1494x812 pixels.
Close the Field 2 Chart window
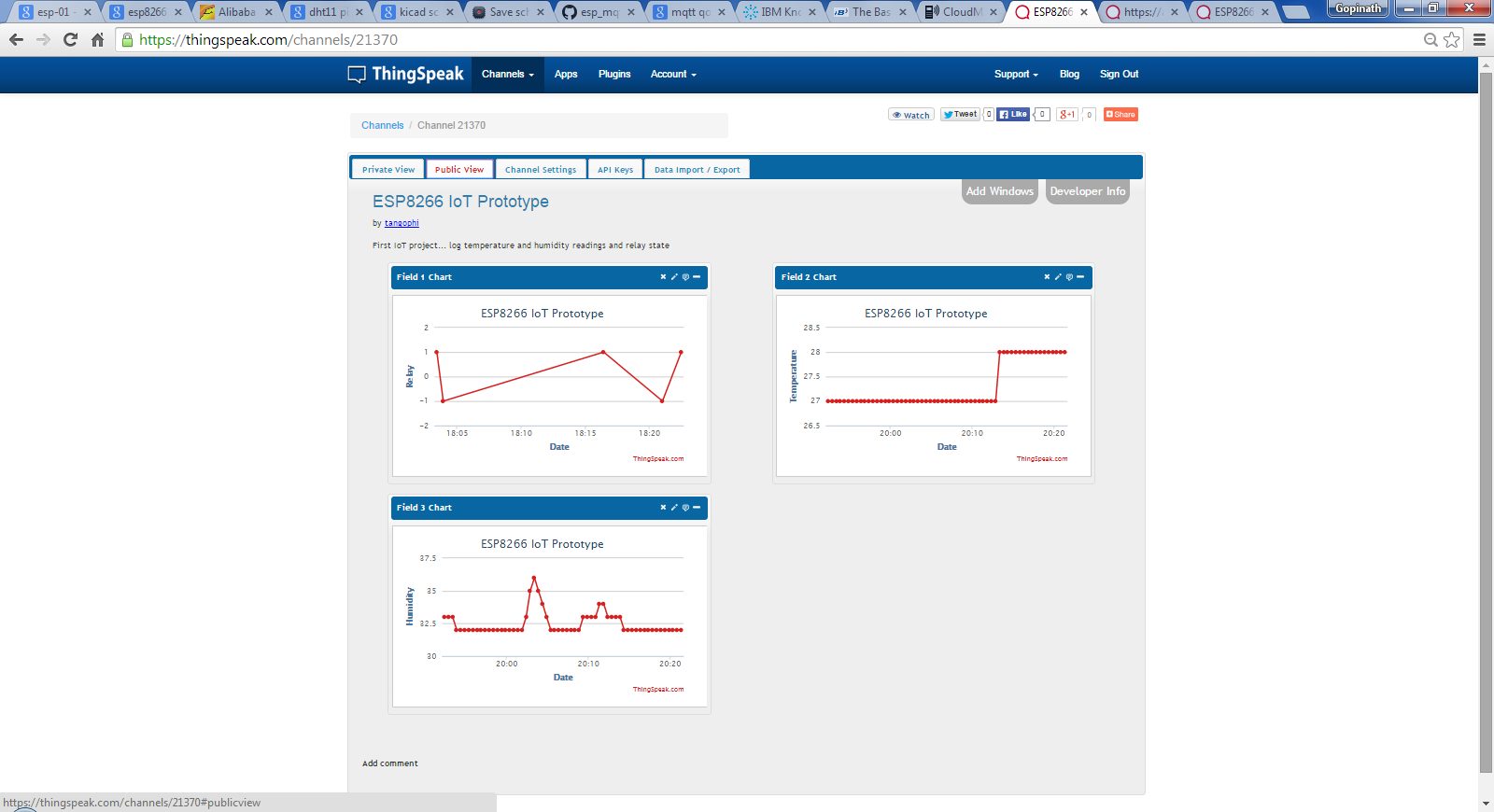1047,277
